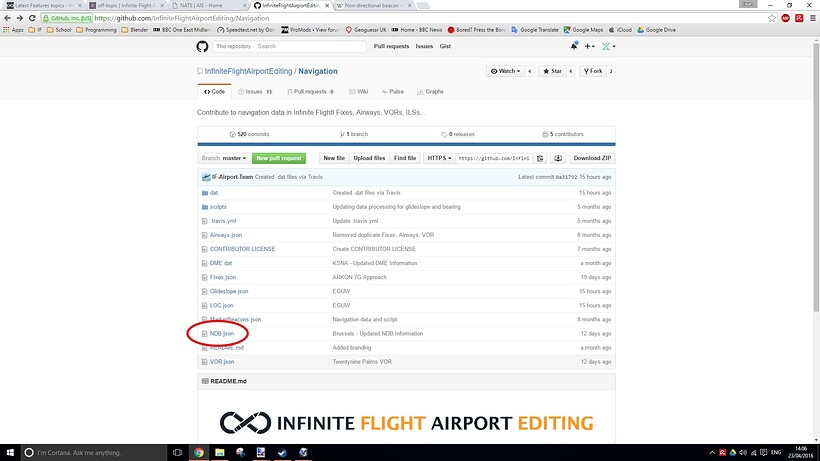Open the HTTPS protocol dropdown

[x=439, y=158]
